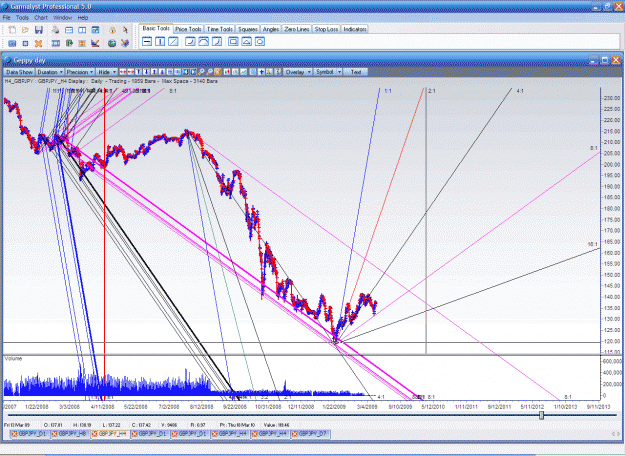Open the Hide dropdown

point(107,72)
